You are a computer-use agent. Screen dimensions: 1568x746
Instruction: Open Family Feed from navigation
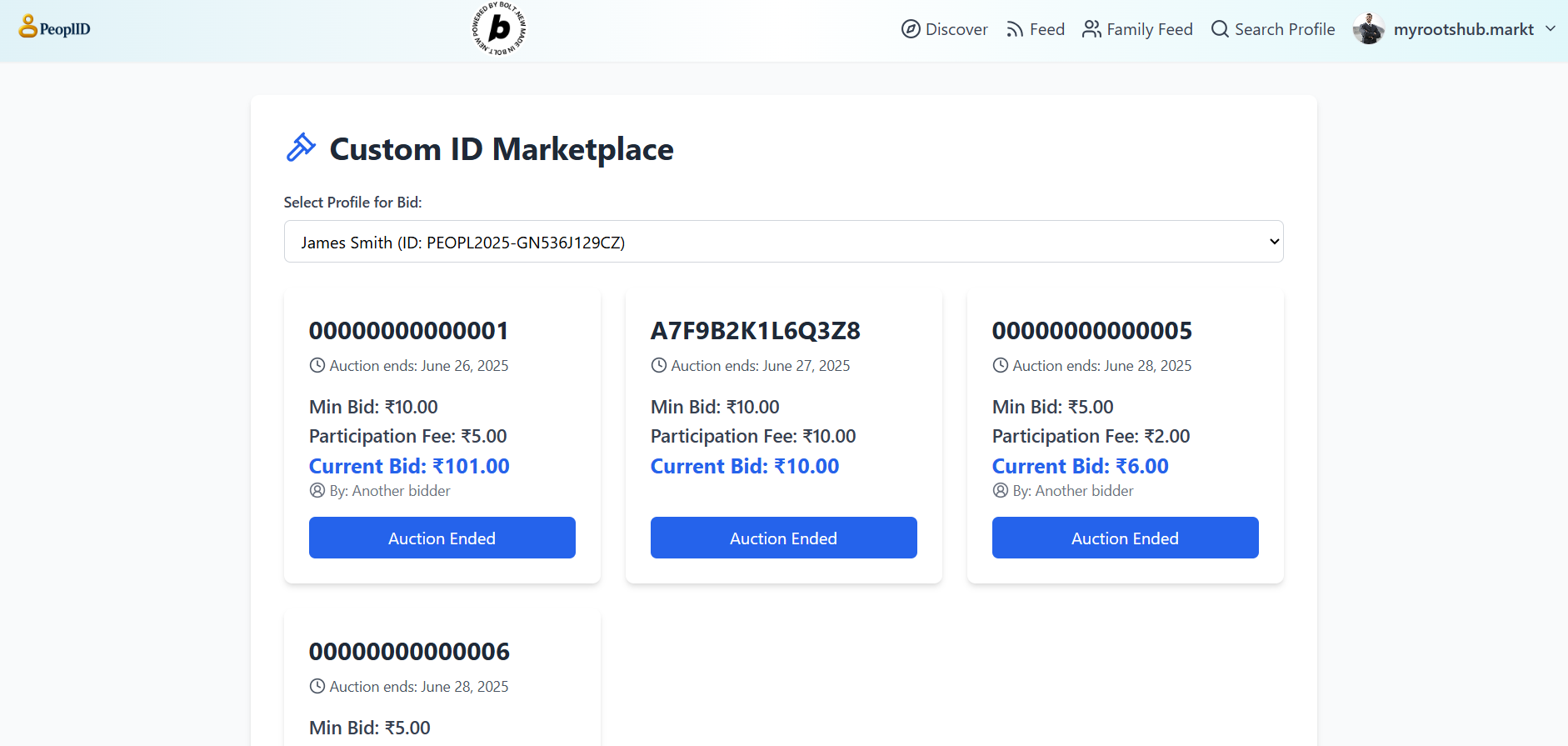coord(1137,29)
